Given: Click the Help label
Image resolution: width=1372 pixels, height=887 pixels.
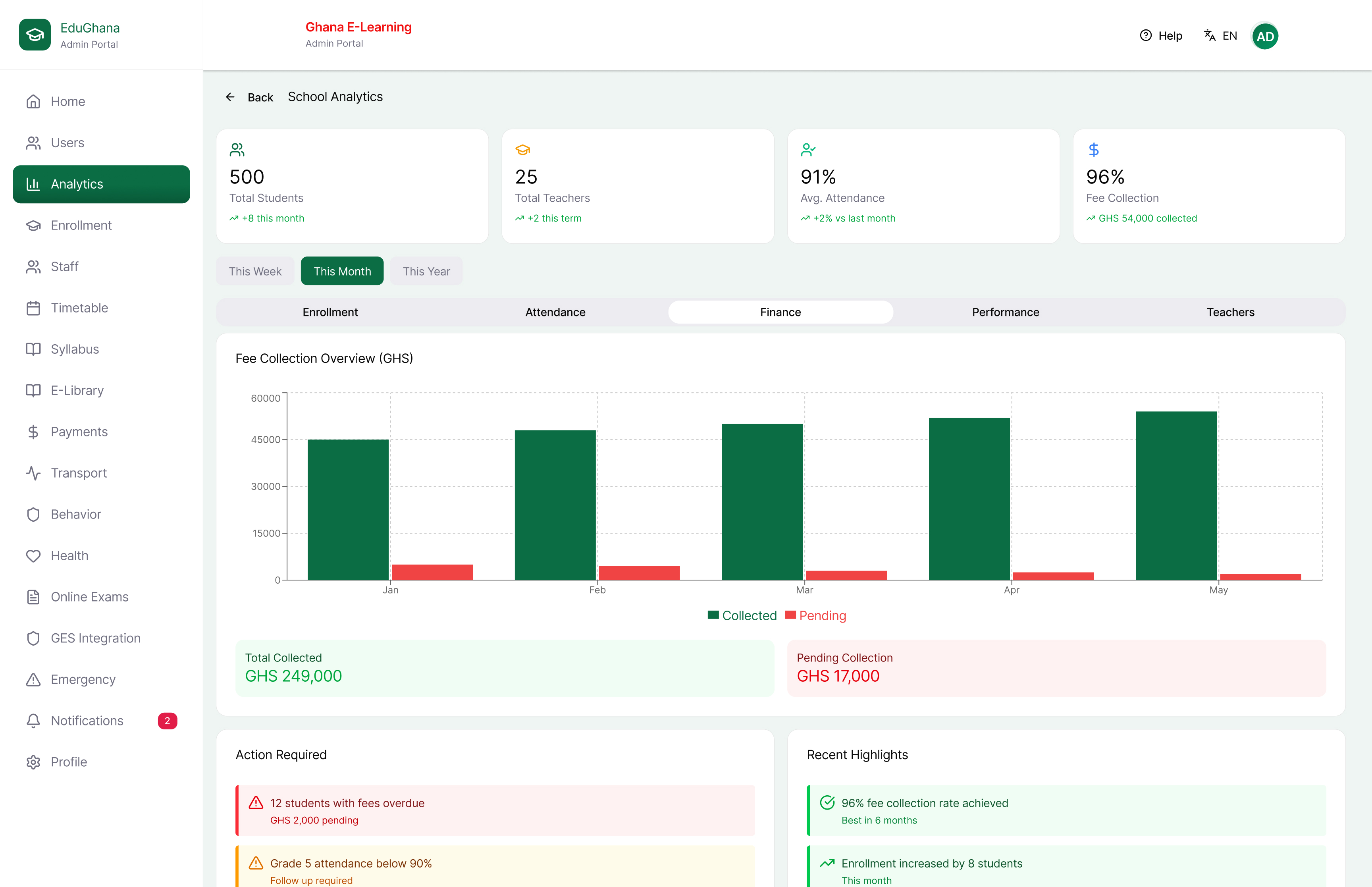Looking at the screenshot, I should point(1170,36).
